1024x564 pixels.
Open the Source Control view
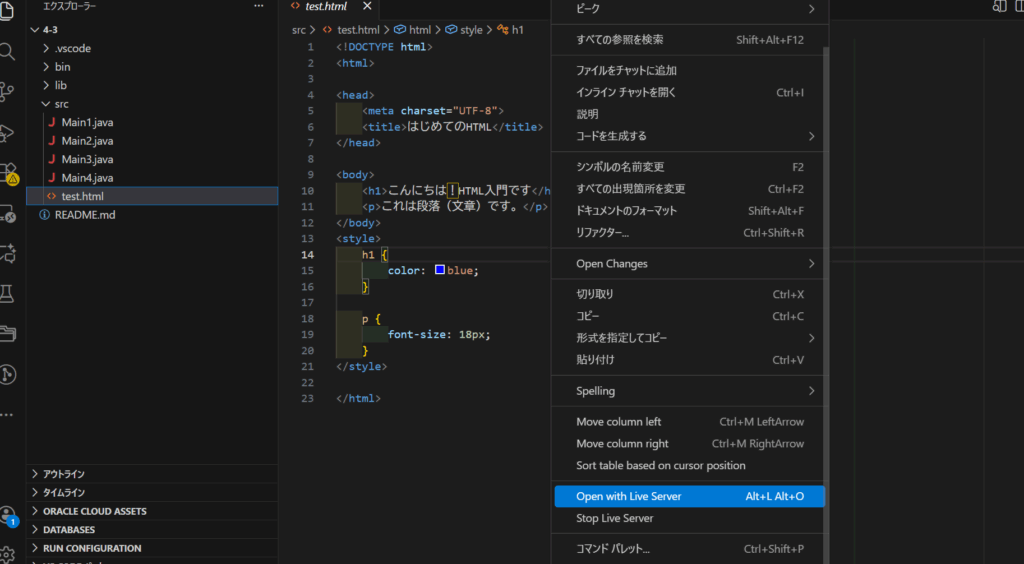(x=8, y=92)
